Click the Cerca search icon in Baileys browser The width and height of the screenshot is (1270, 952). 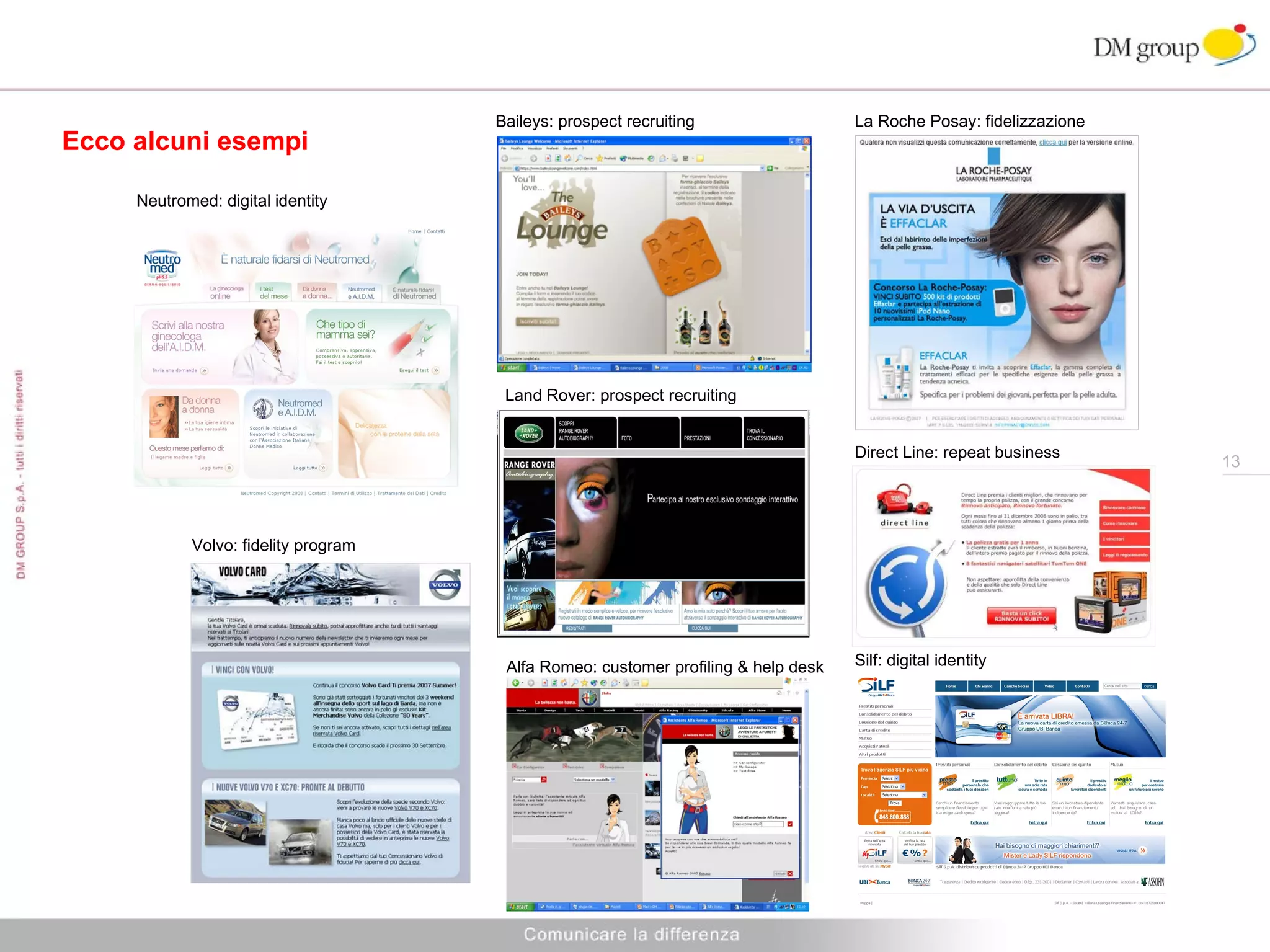point(579,158)
